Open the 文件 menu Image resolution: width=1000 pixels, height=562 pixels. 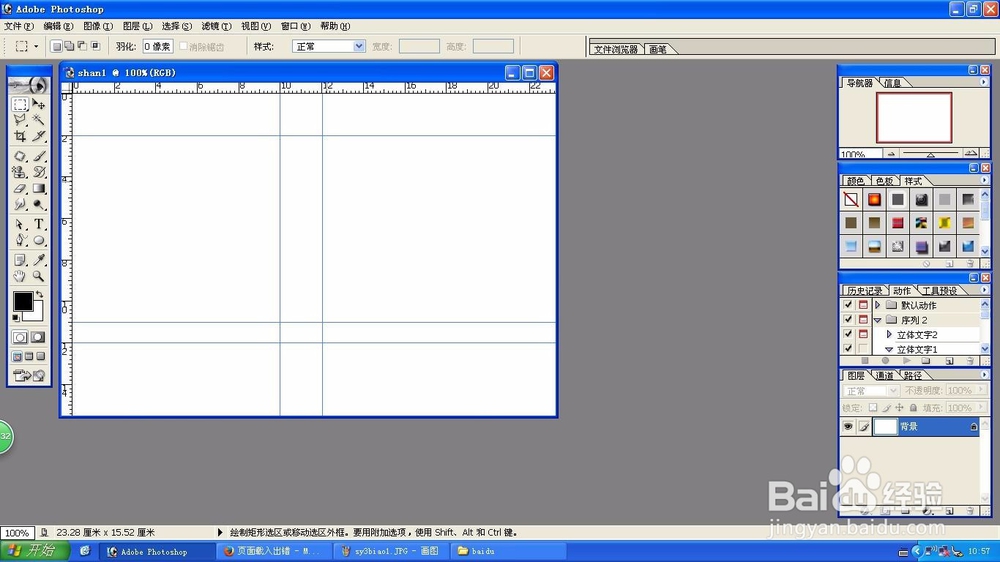click(19, 26)
